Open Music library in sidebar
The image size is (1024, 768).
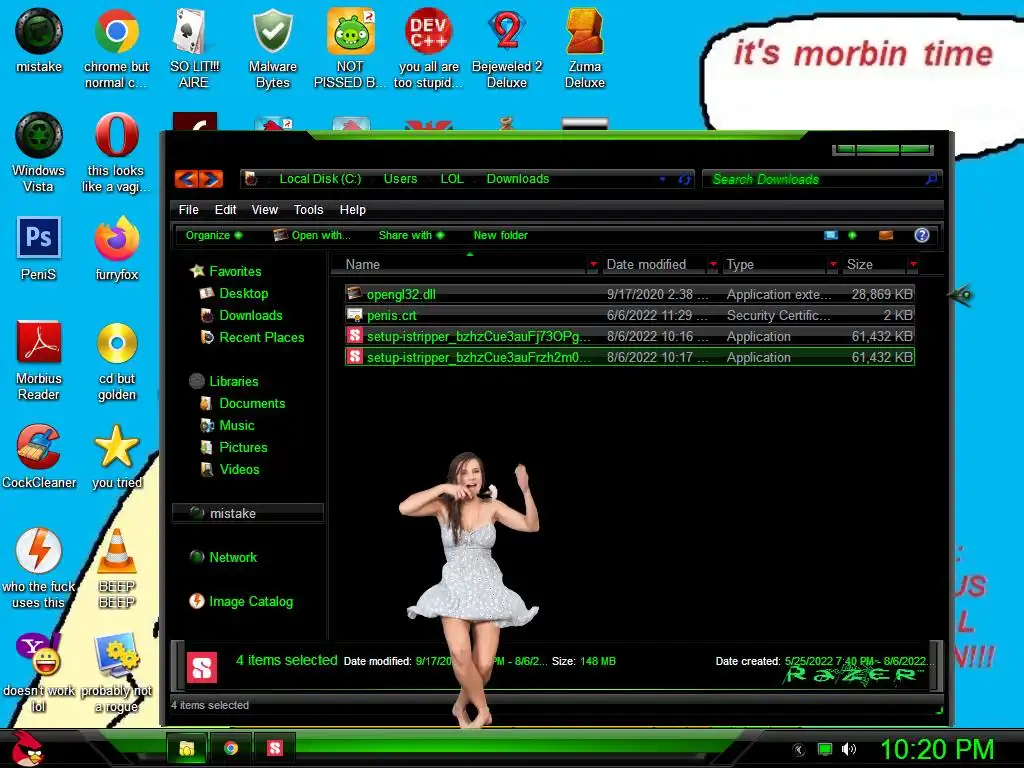click(227, 426)
